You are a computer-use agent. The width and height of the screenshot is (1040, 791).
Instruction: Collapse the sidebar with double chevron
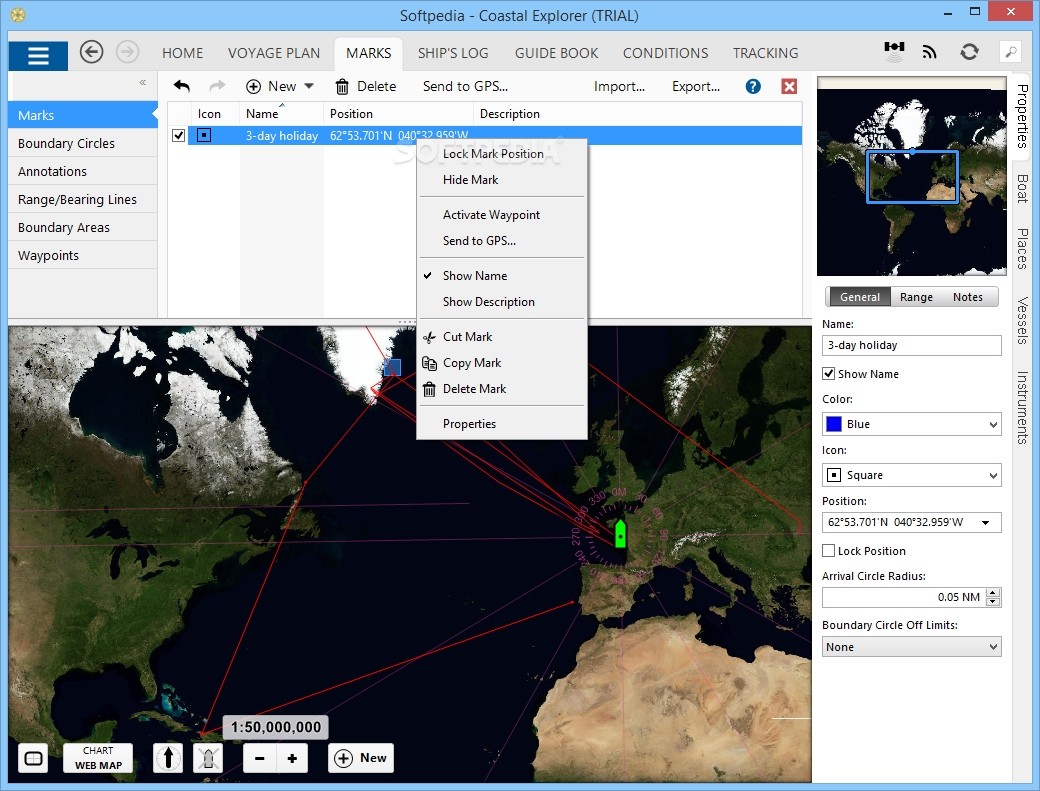pos(143,83)
